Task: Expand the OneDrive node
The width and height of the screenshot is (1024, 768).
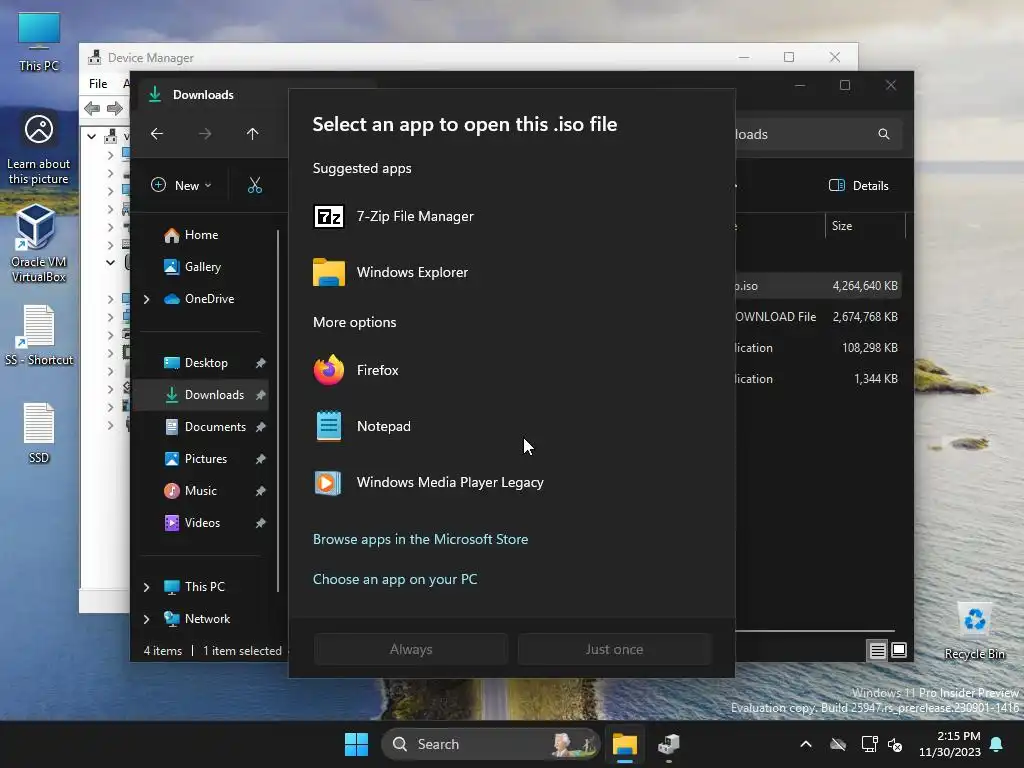Action: (146, 299)
